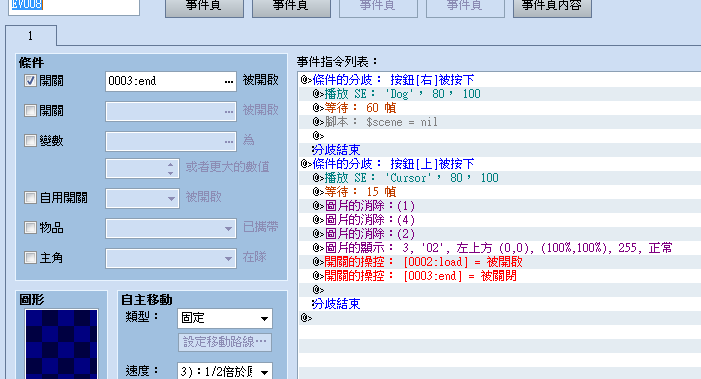701x379 pixels.
Task: Open the 物品 item dropdown
Action: click(x=228, y=228)
